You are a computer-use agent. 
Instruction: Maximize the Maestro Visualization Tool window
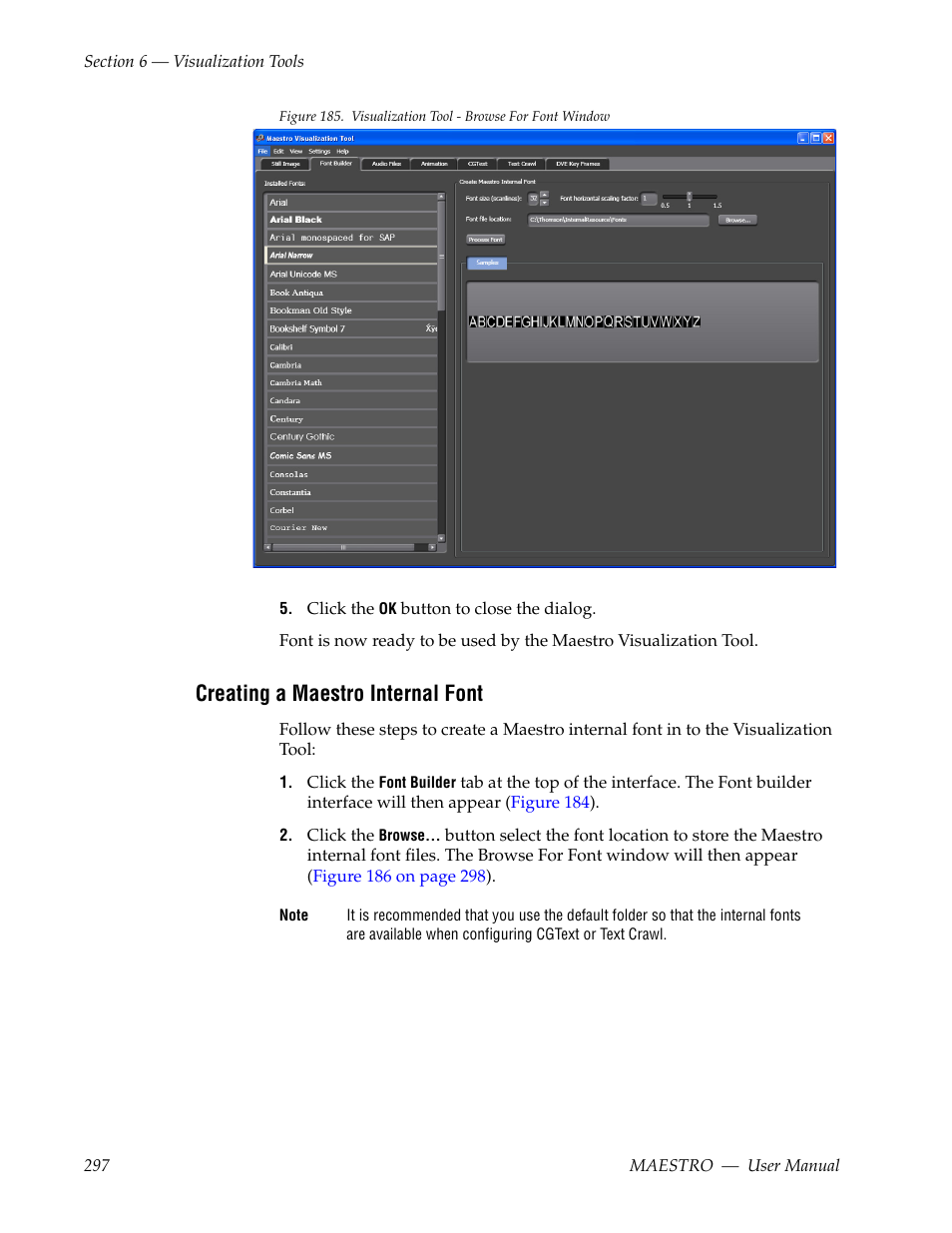pyautogui.click(x=815, y=138)
